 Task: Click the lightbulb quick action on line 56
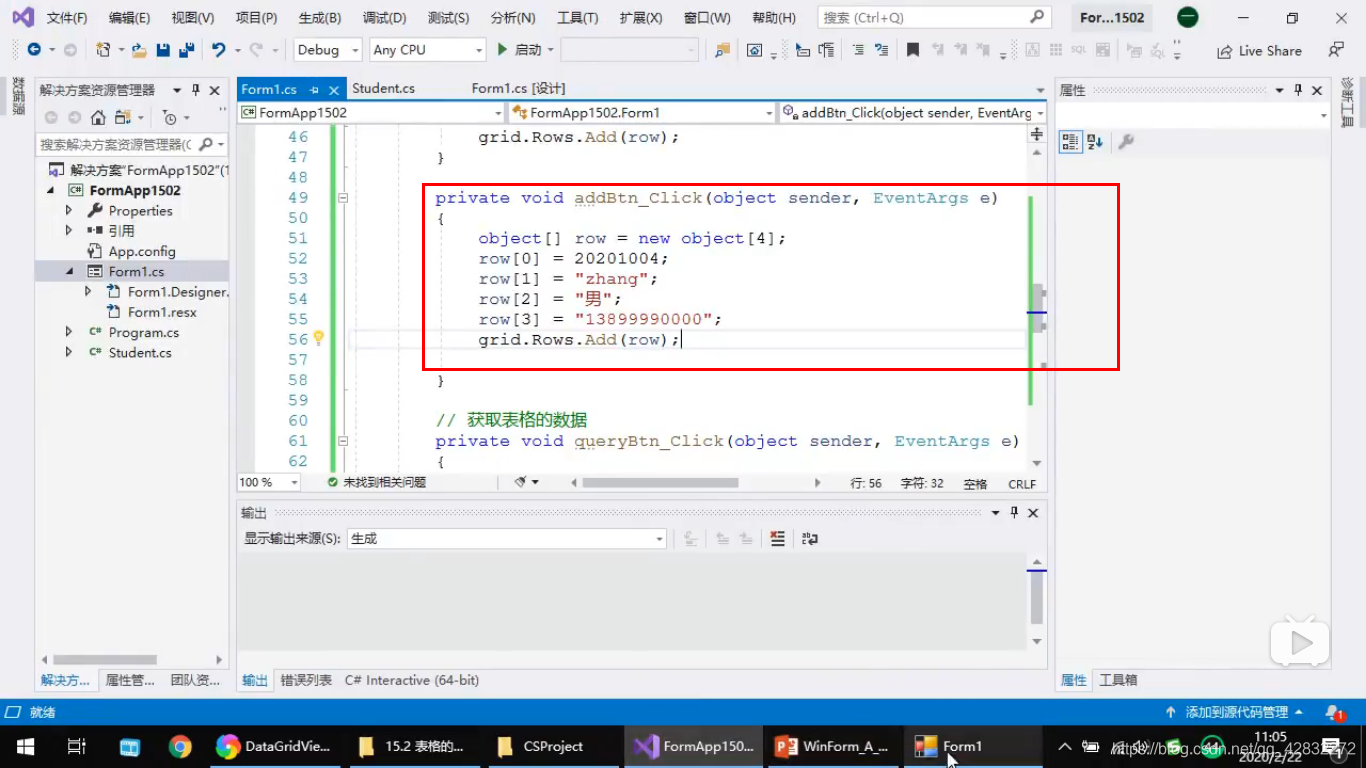coord(319,338)
